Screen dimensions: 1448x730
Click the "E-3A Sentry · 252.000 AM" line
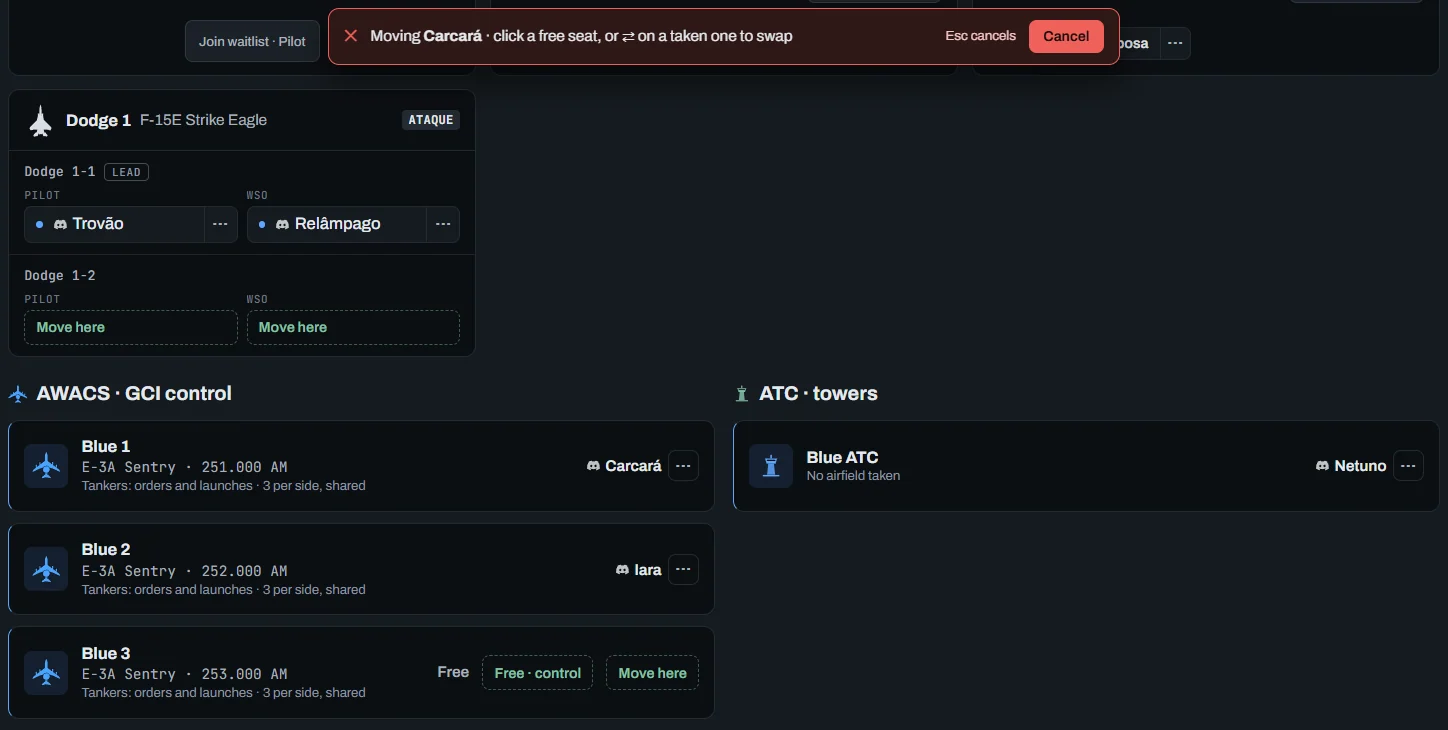(184, 571)
